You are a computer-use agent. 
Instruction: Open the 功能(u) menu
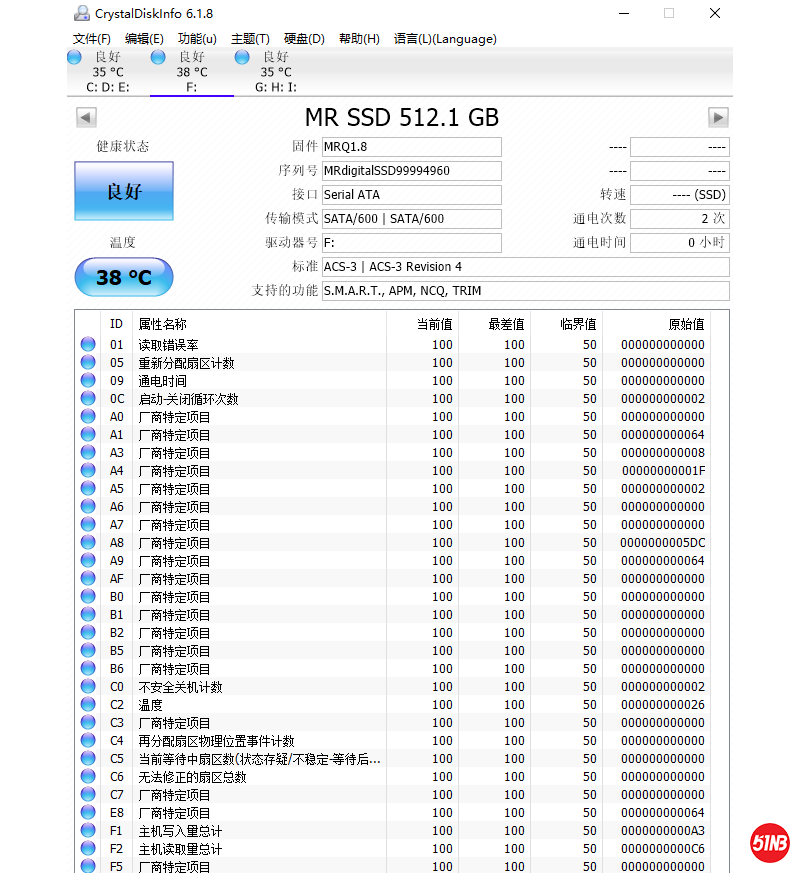click(x=197, y=39)
